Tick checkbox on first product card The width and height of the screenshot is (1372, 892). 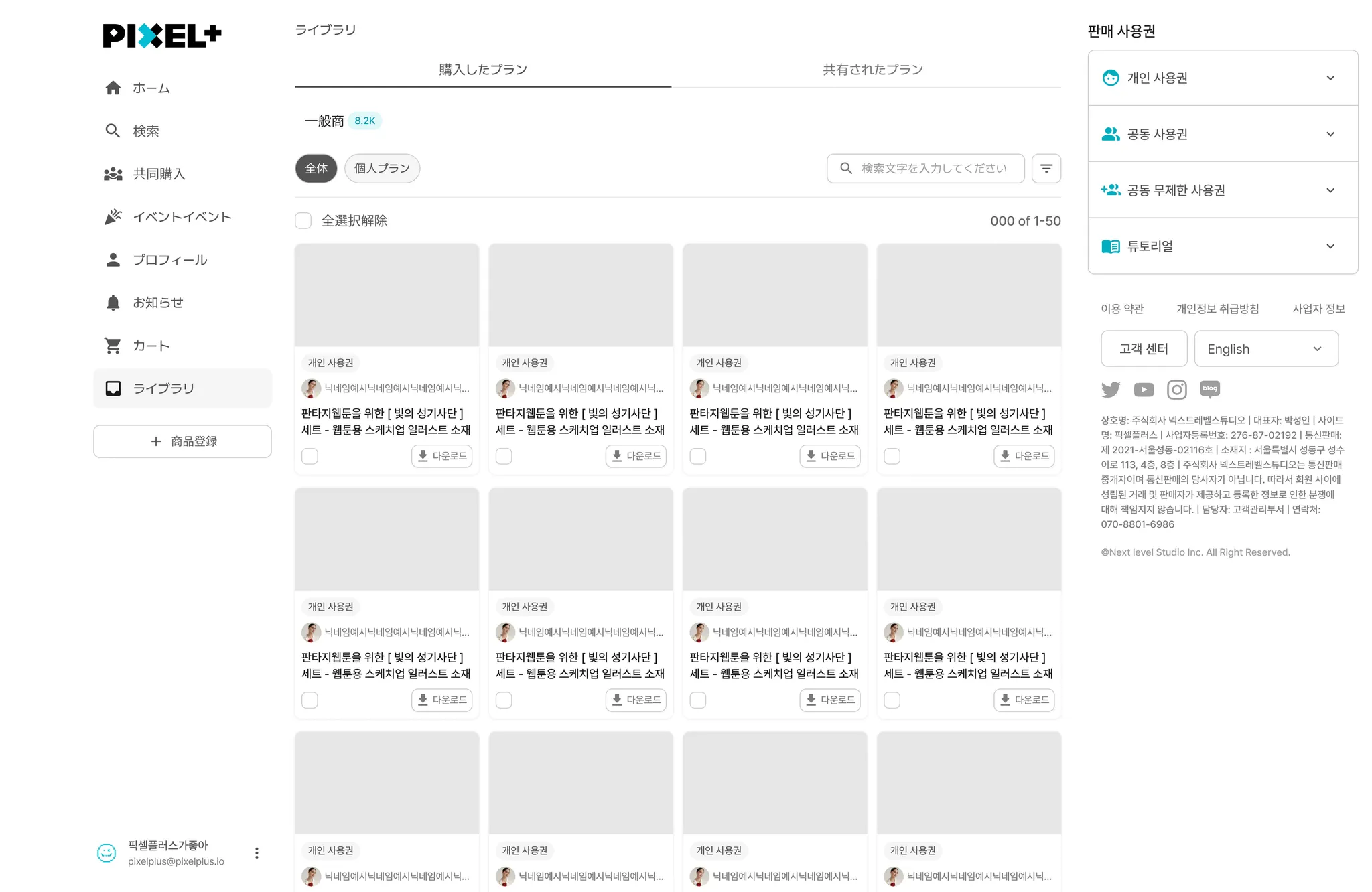(310, 456)
